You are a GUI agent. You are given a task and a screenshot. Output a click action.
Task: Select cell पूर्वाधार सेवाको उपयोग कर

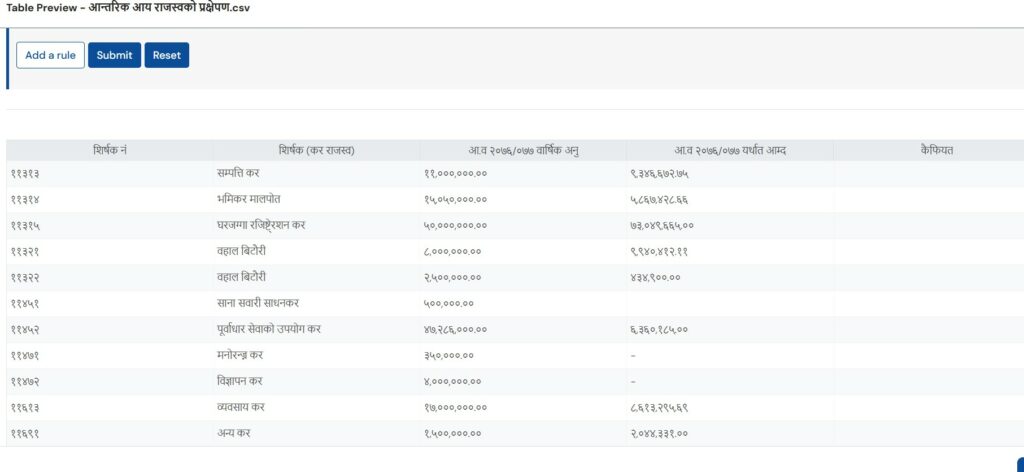point(317,330)
